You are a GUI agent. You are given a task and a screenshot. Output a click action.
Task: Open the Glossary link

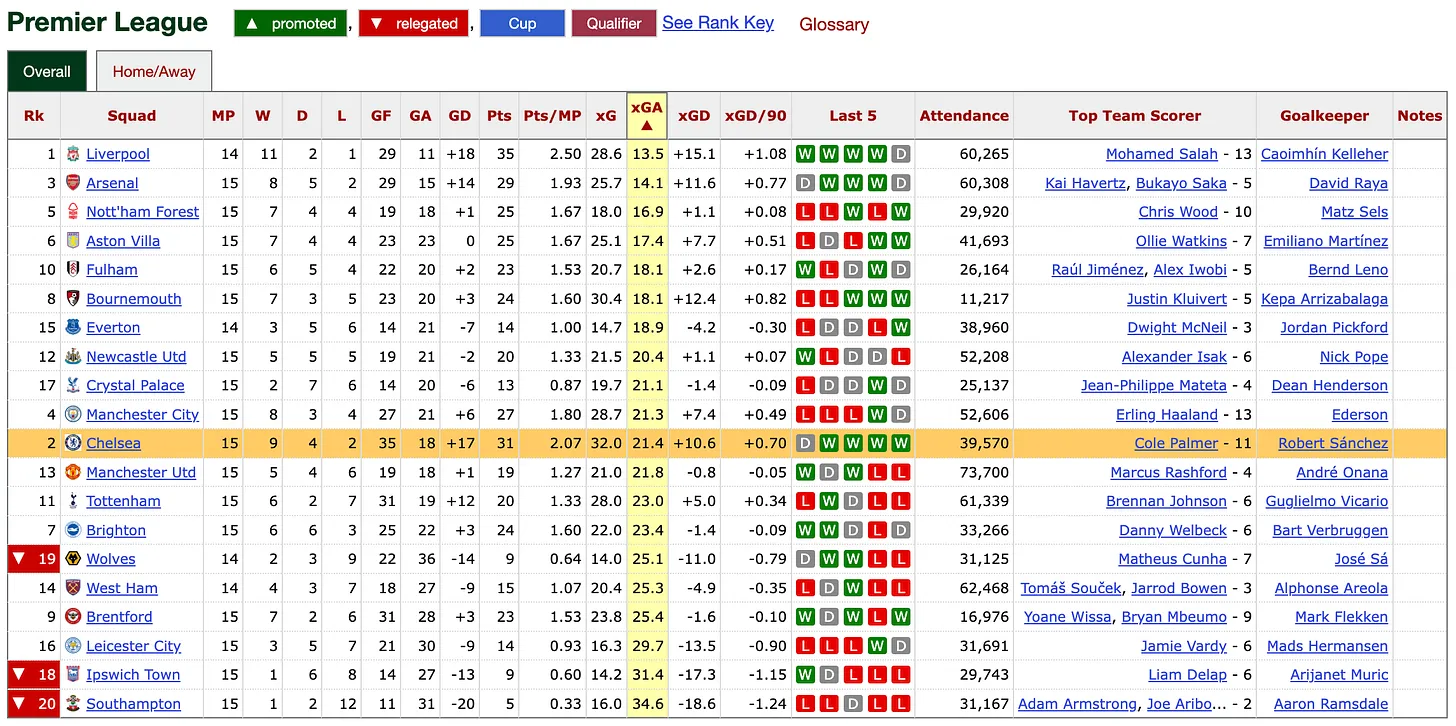834,24
